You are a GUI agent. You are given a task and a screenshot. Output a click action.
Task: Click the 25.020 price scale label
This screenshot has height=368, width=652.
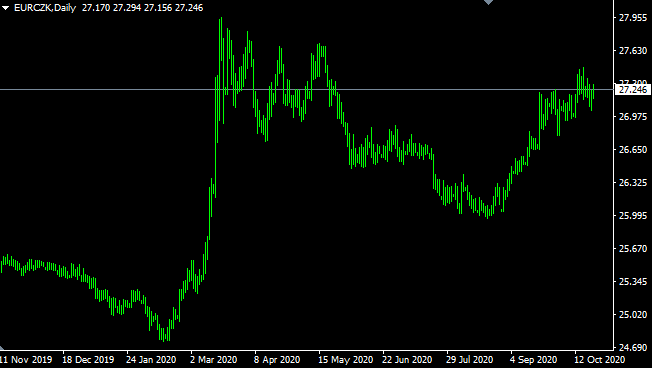(633, 314)
